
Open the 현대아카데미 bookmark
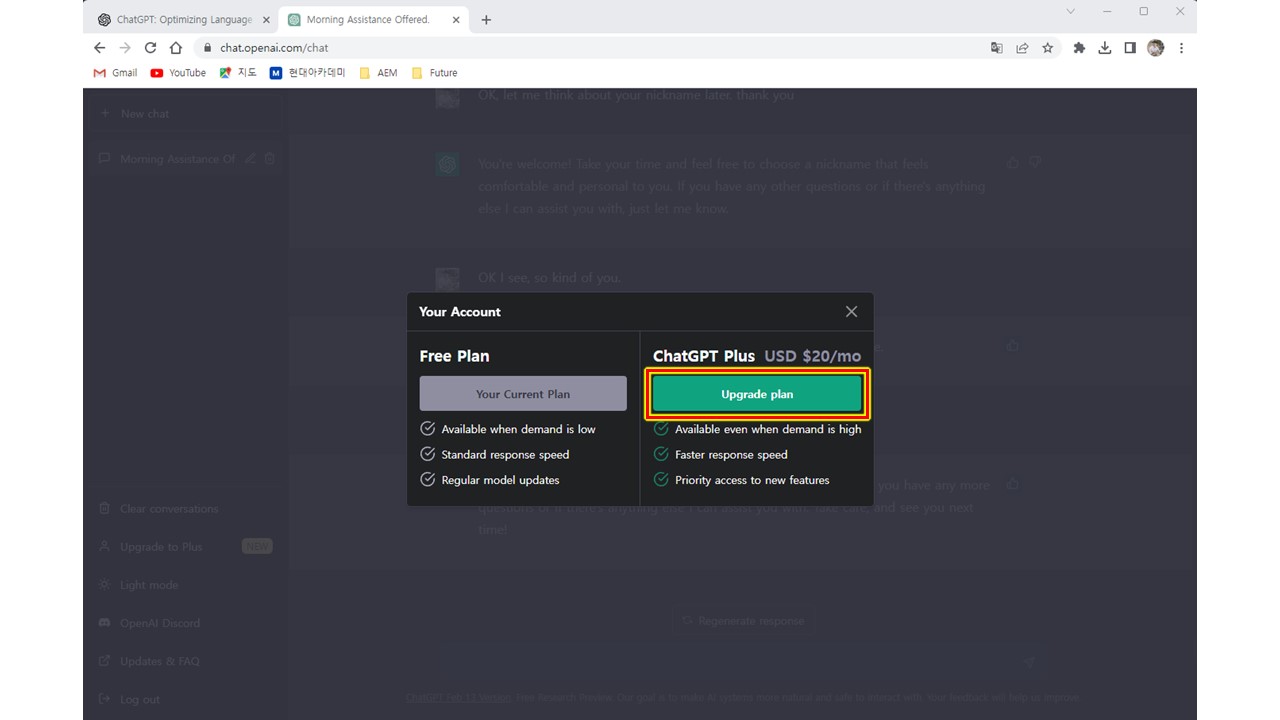tap(308, 73)
